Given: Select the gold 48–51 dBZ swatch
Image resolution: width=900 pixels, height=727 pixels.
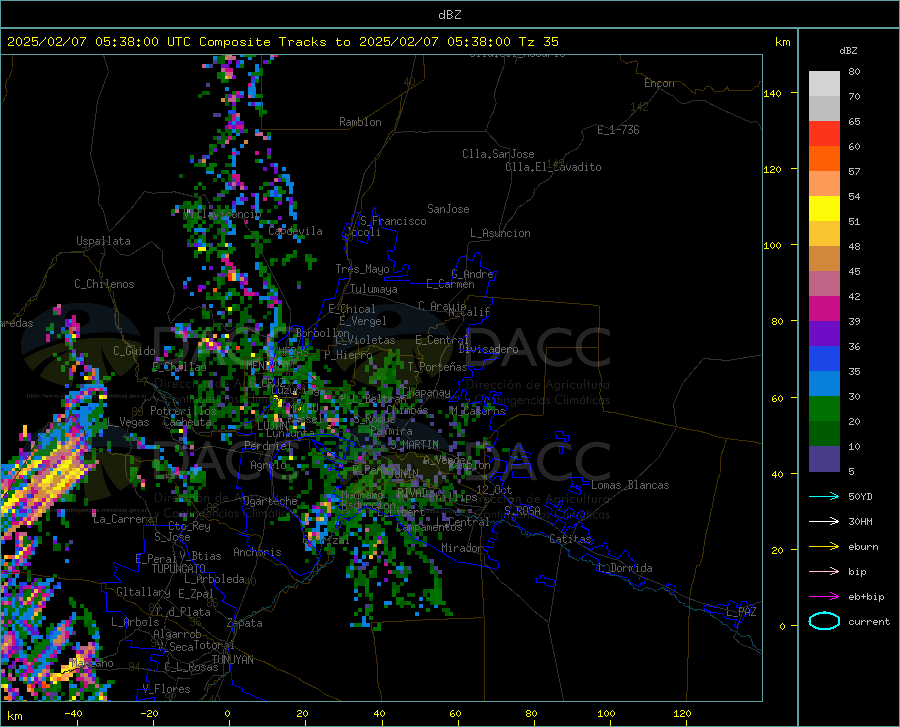Looking at the screenshot, I should [824, 234].
